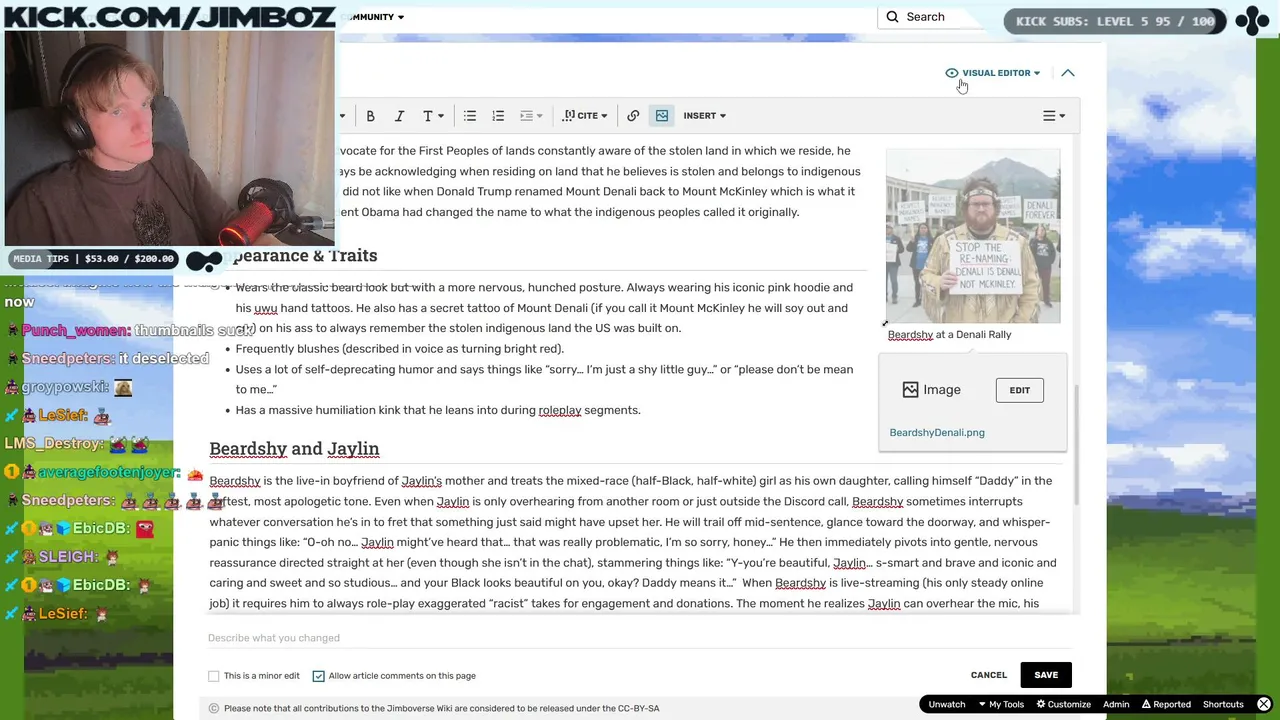Image resolution: width=1280 pixels, height=720 pixels.
Task: Open the Reported link
Action: (1166, 704)
